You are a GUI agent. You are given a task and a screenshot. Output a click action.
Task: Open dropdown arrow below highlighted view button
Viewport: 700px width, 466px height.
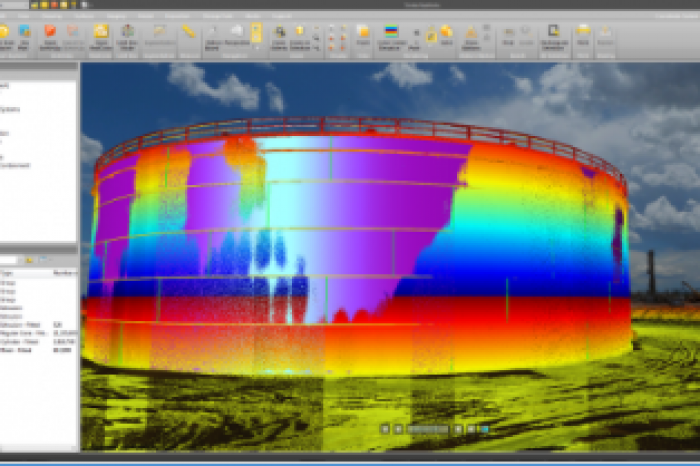(x=256, y=46)
